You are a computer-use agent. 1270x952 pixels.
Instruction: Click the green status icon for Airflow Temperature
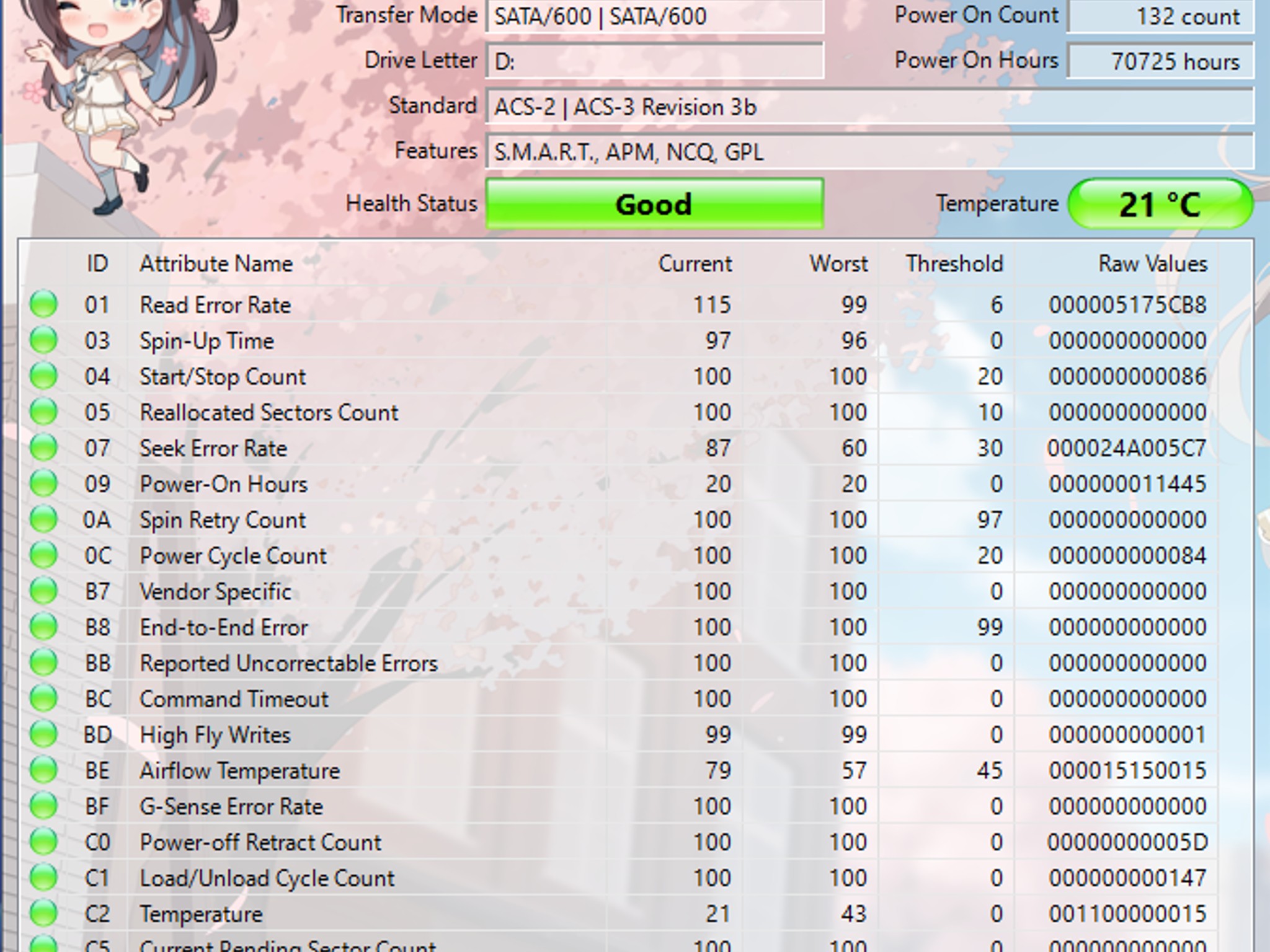(44, 770)
